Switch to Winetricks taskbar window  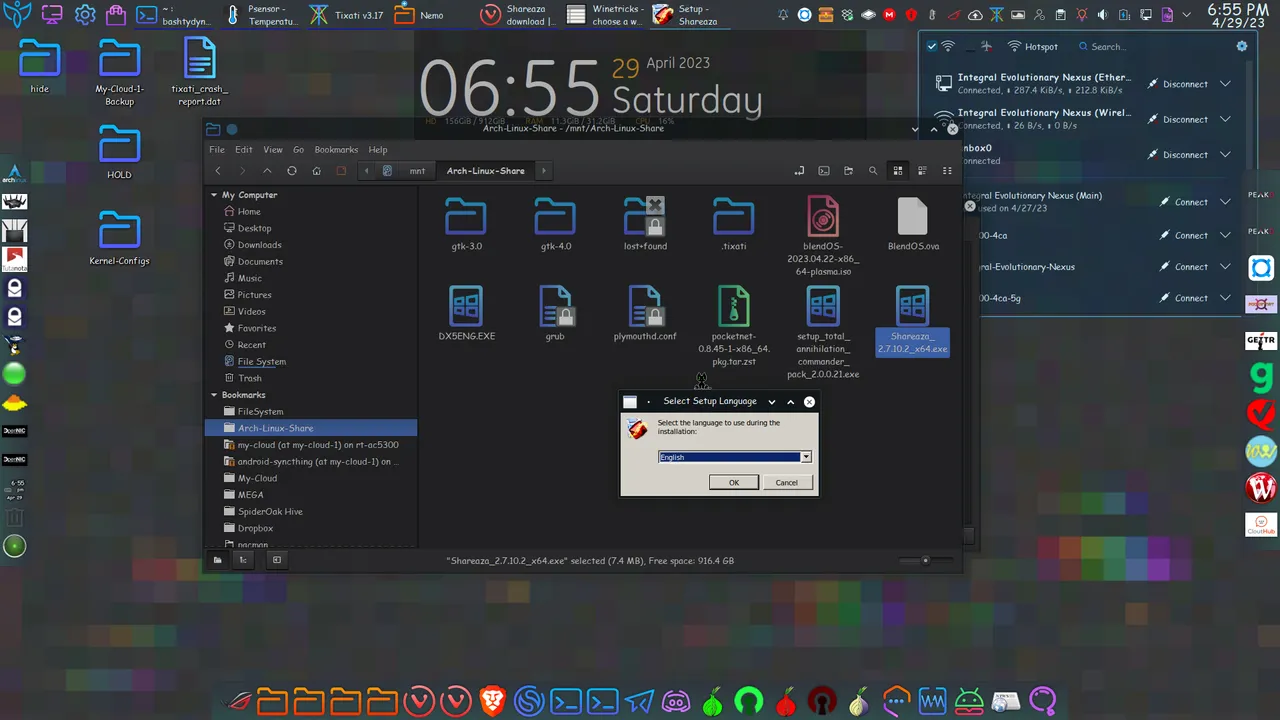point(606,15)
